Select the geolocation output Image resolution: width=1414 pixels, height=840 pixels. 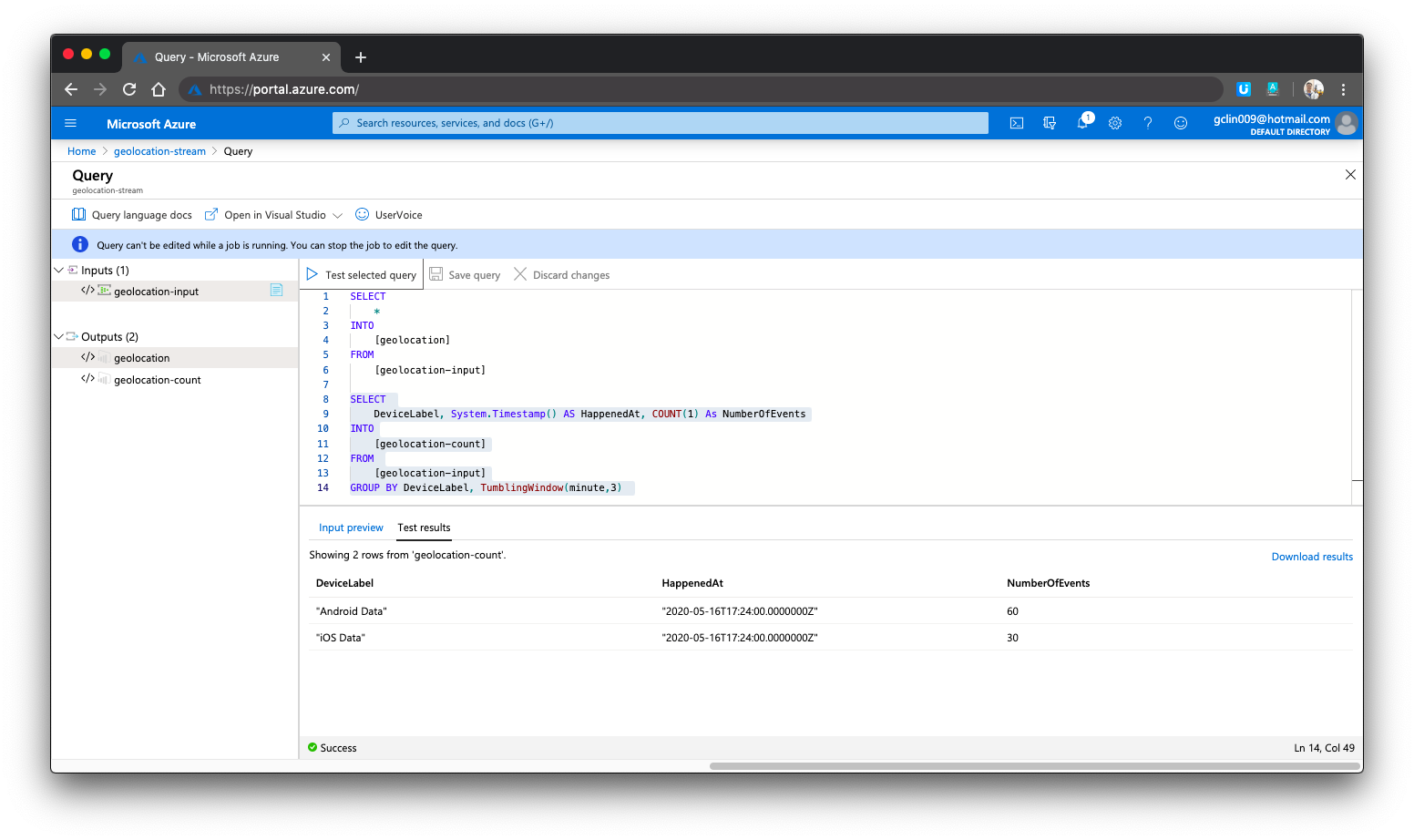click(141, 357)
